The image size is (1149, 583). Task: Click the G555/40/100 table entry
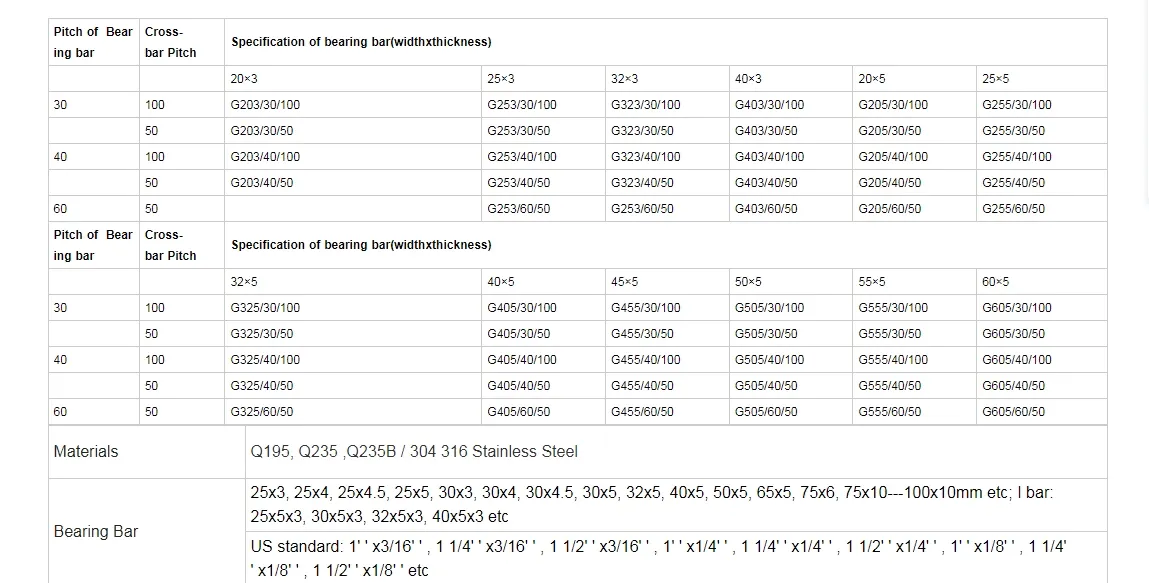pyautogui.click(x=892, y=360)
